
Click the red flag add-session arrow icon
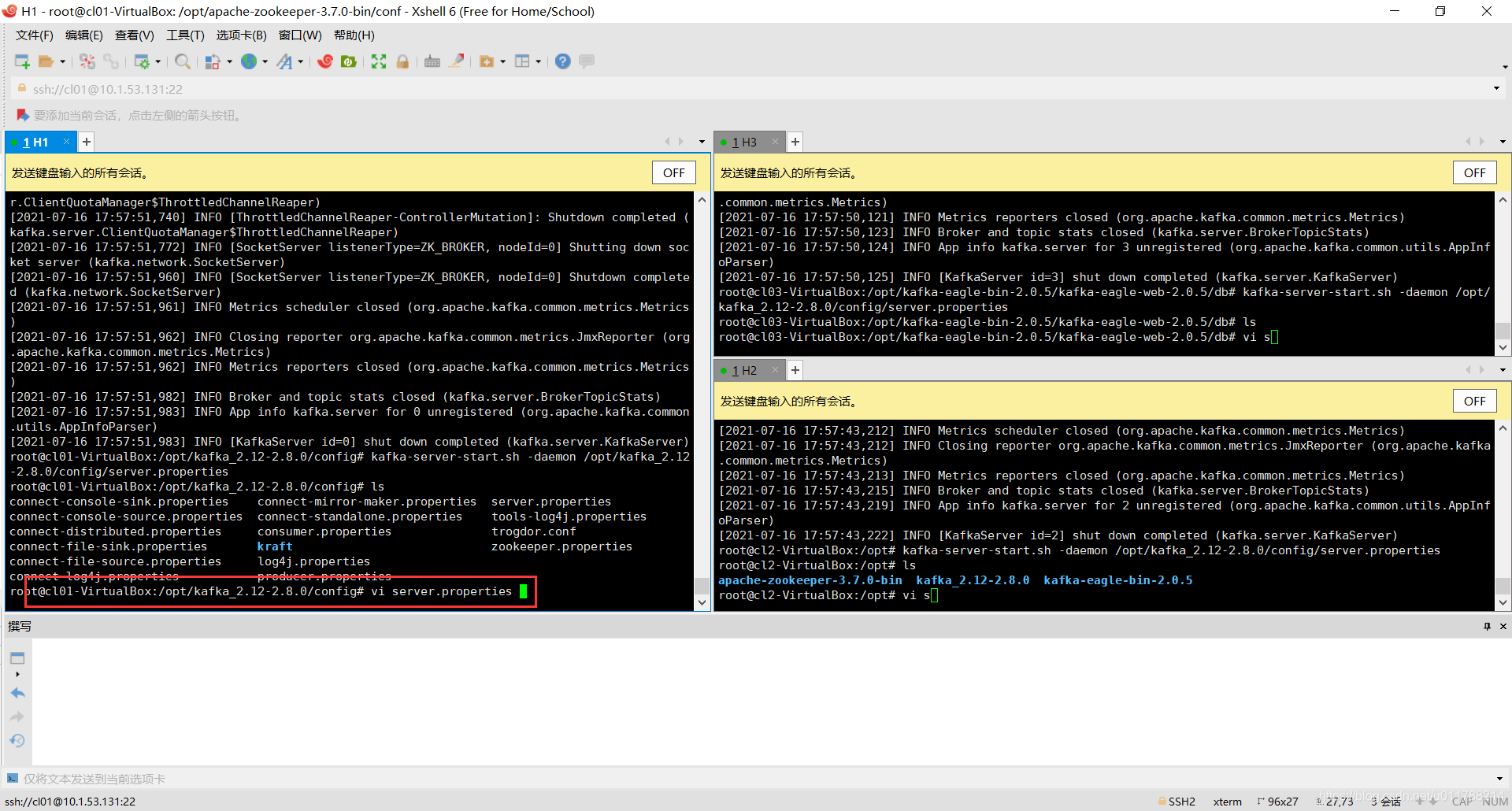[x=23, y=115]
